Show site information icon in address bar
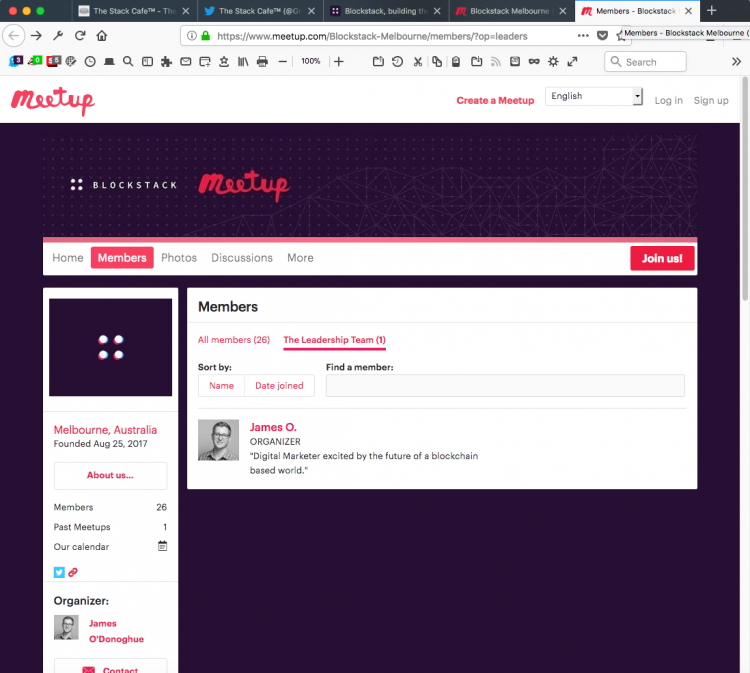 (x=191, y=36)
